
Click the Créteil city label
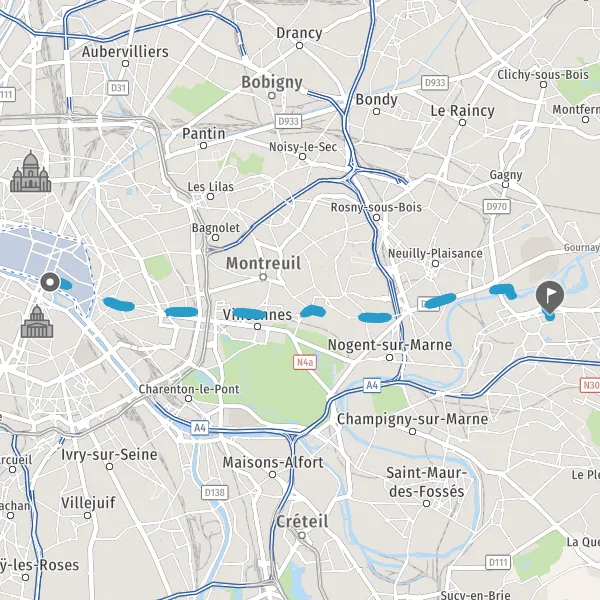point(302,522)
